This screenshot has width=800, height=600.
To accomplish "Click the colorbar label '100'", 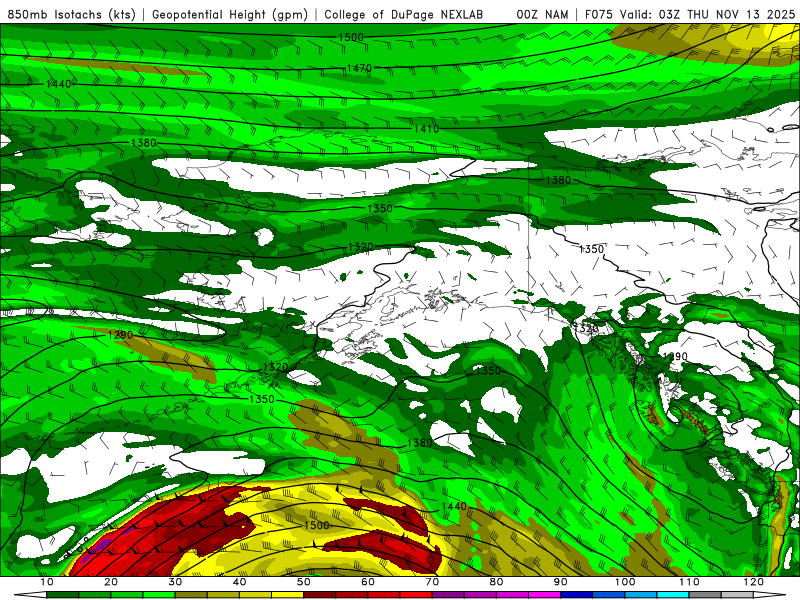I will tap(625, 582).
